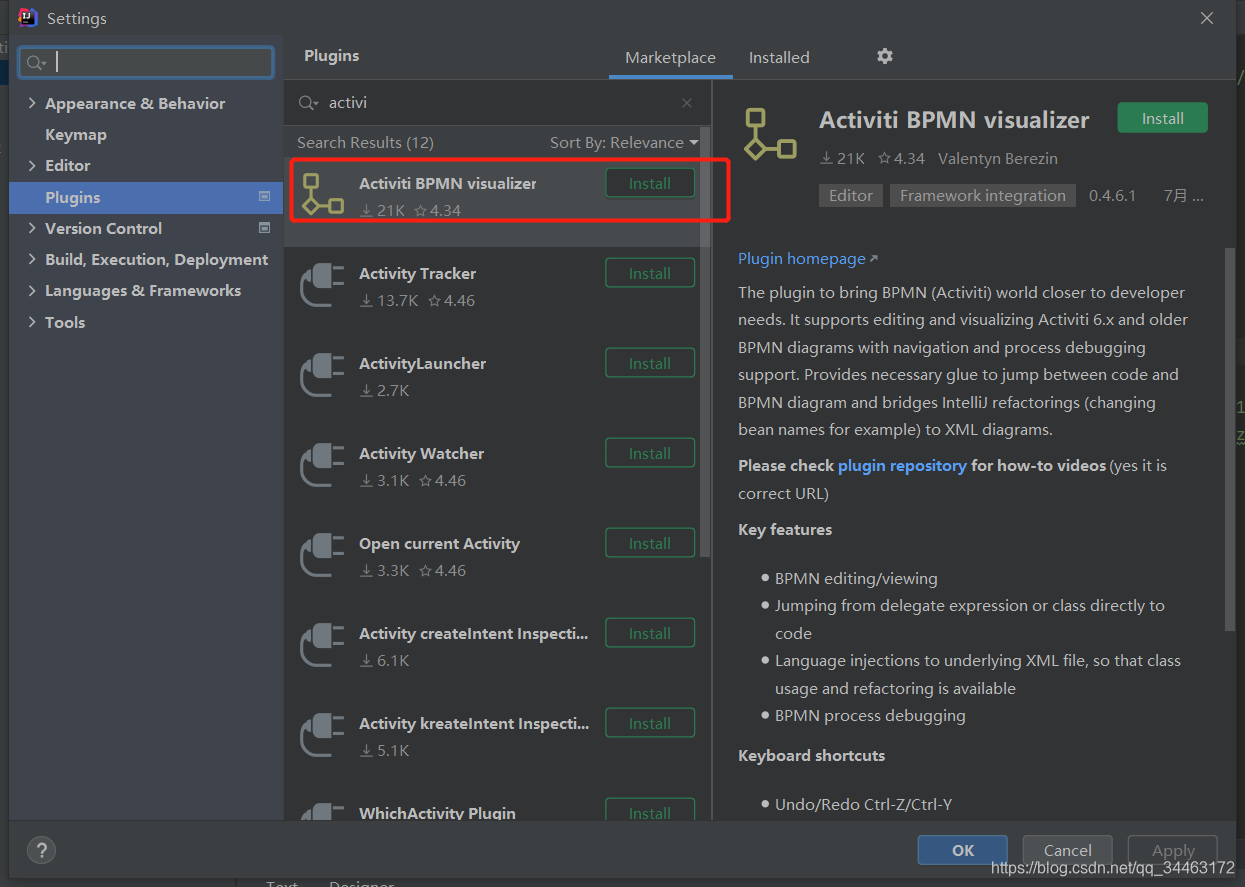The width and height of the screenshot is (1245, 887).
Task: Click the Activity Tracker plug icon
Action: coord(323,284)
